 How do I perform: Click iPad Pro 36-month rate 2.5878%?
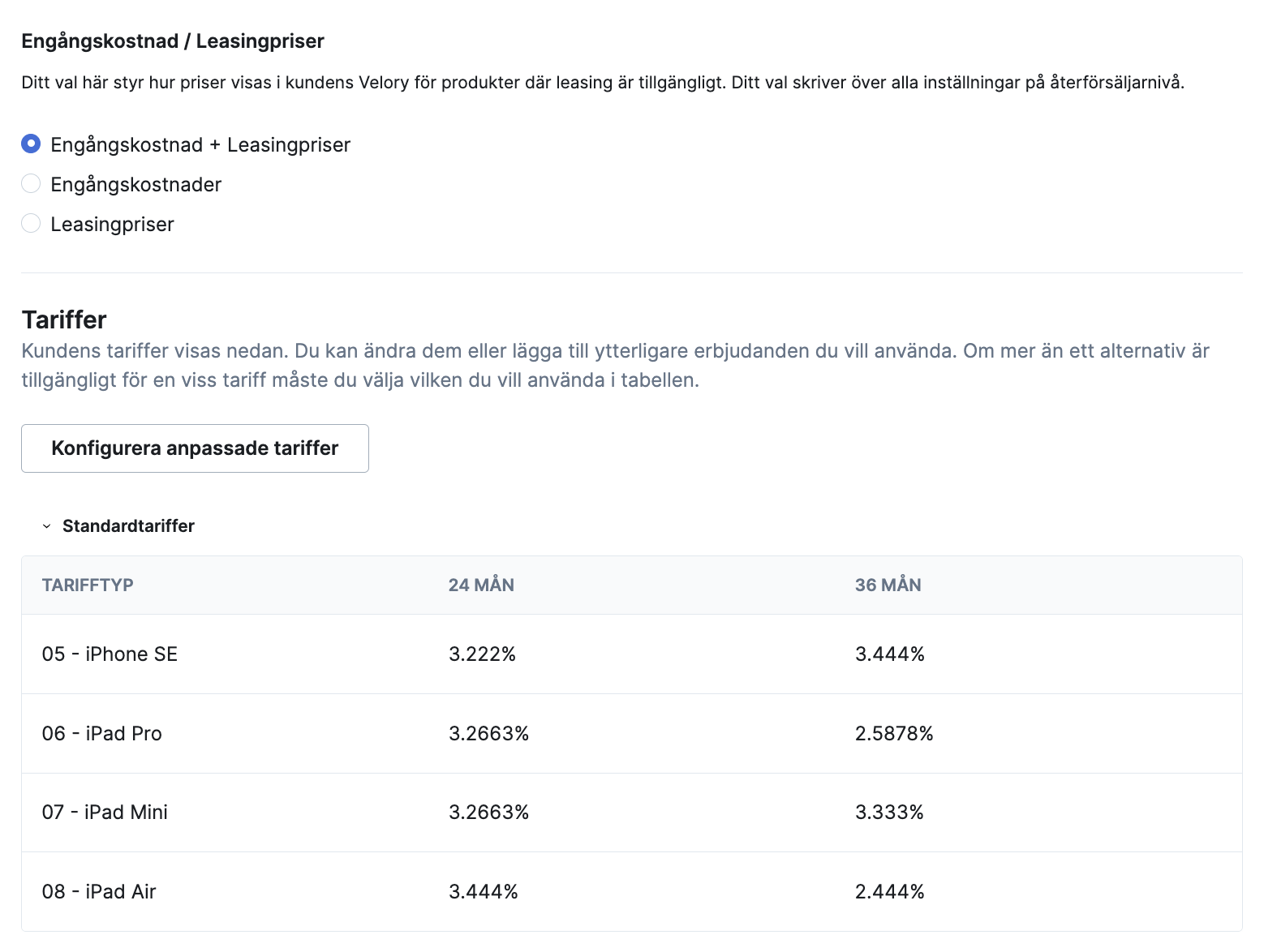(894, 734)
